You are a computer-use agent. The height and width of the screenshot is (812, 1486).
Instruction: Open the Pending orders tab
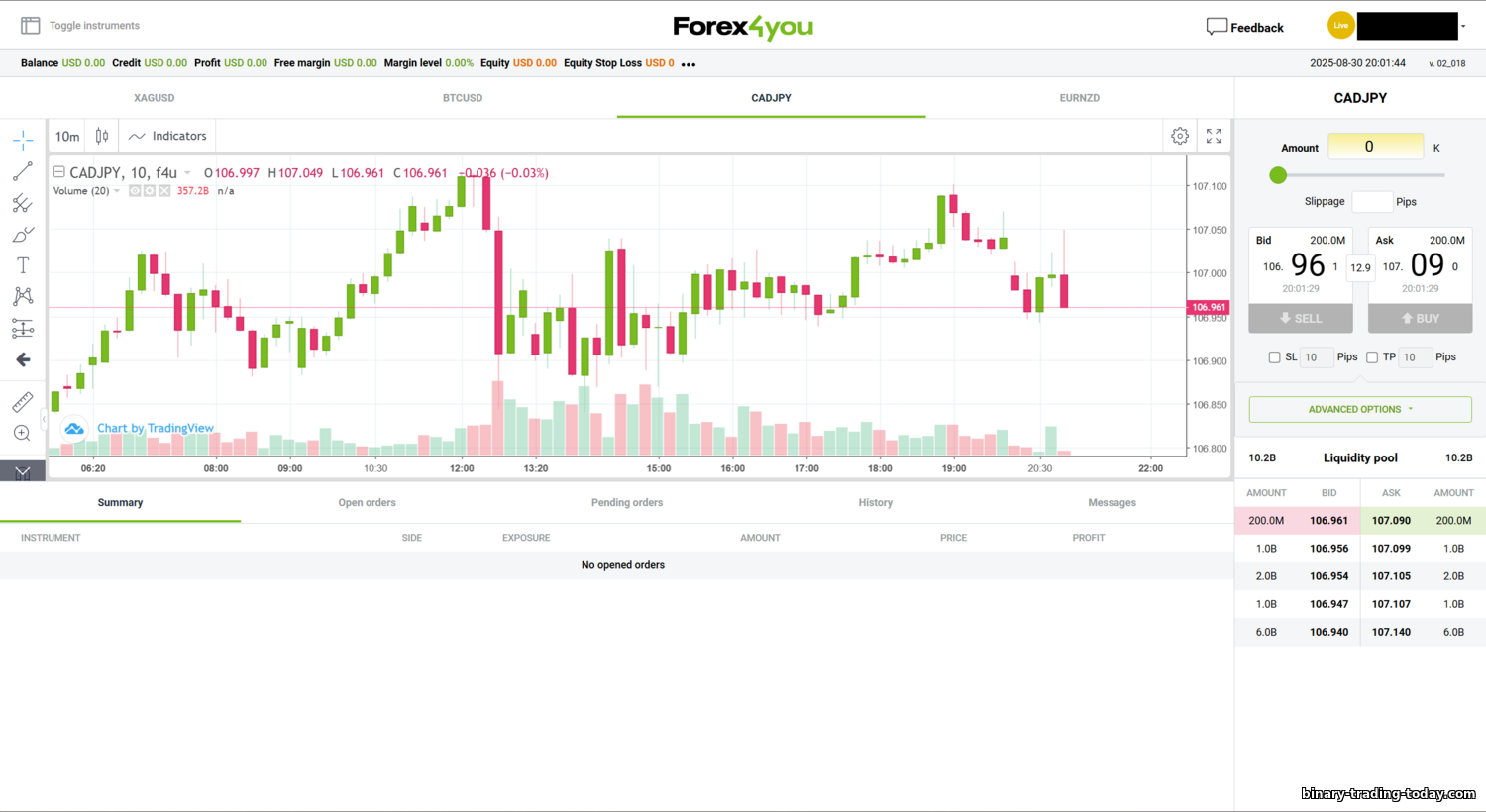626,503
